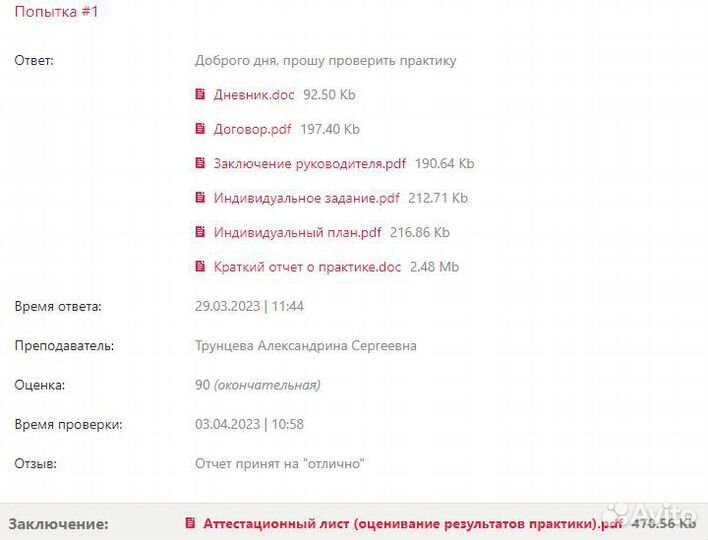The image size is (708, 540).
Task: Click the 190.64 Kb file size
Action: click(445, 163)
